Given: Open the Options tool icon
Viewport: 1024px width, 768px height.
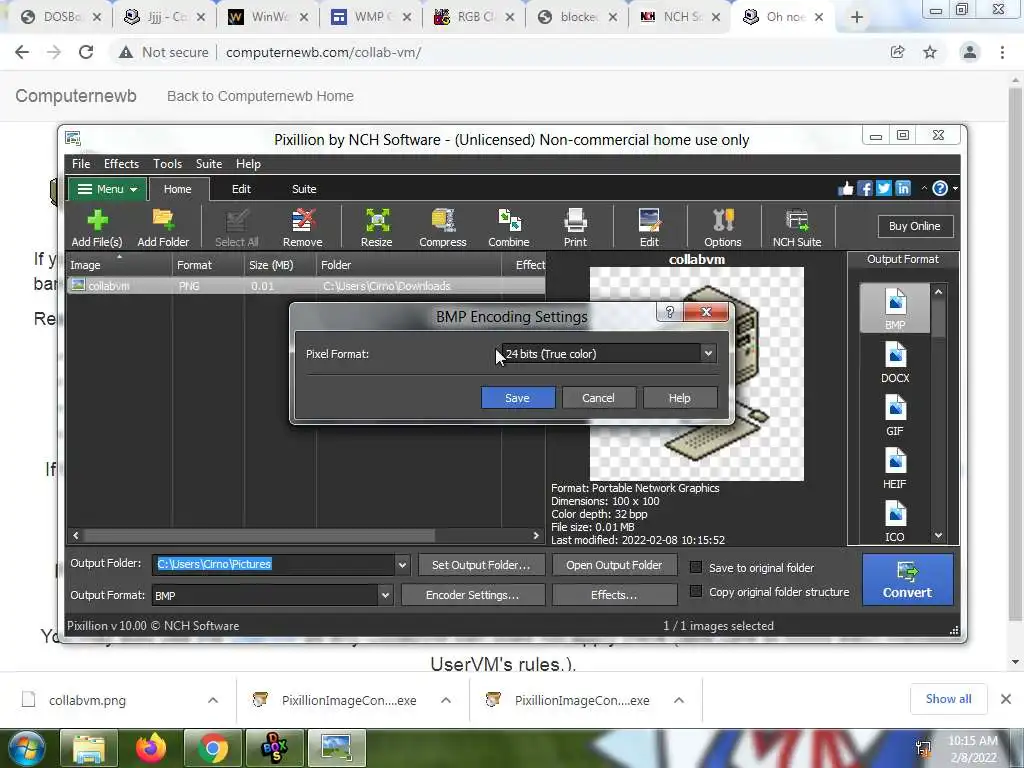Looking at the screenshot, I should coord(723,228).
